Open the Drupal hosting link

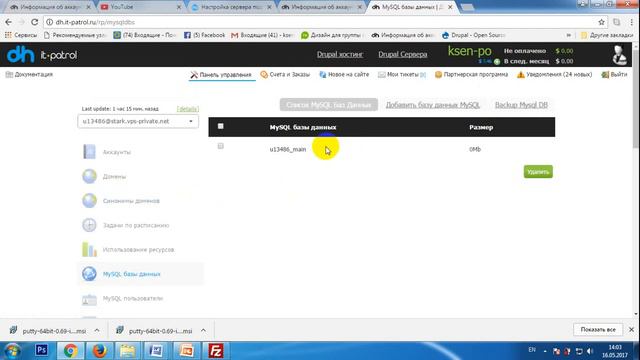340,54
